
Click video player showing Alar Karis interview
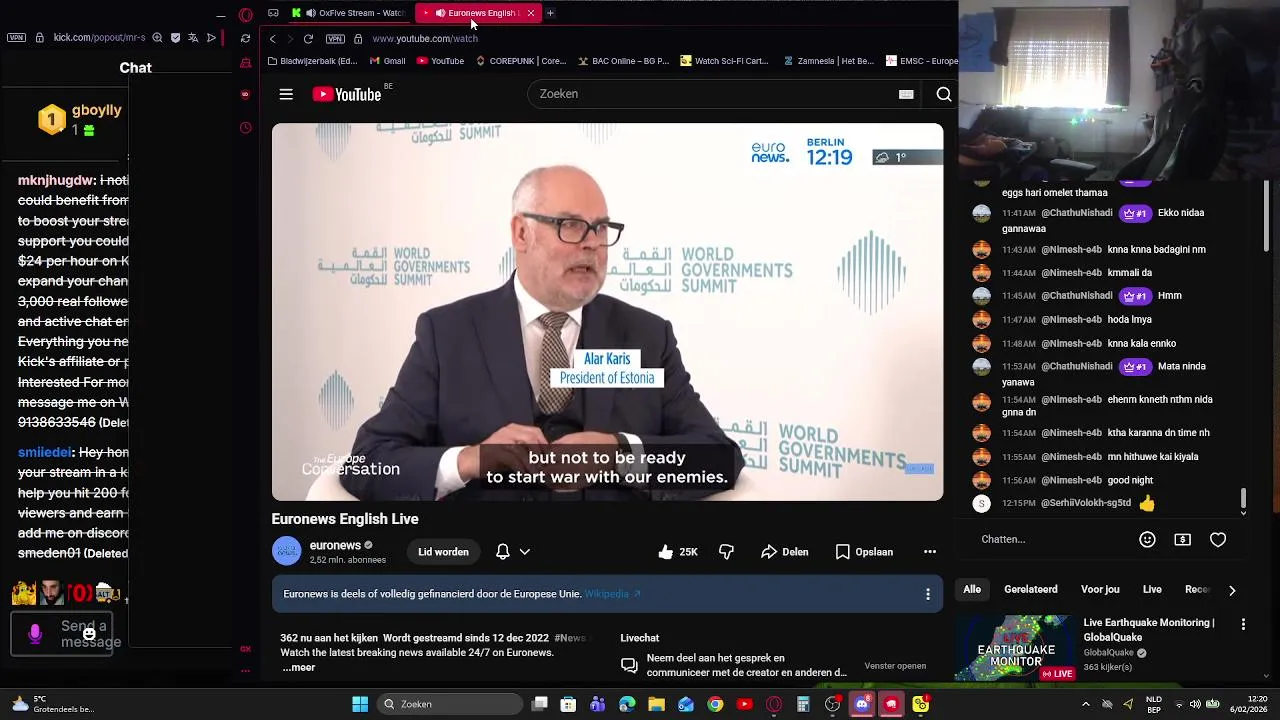coord(607,312)
